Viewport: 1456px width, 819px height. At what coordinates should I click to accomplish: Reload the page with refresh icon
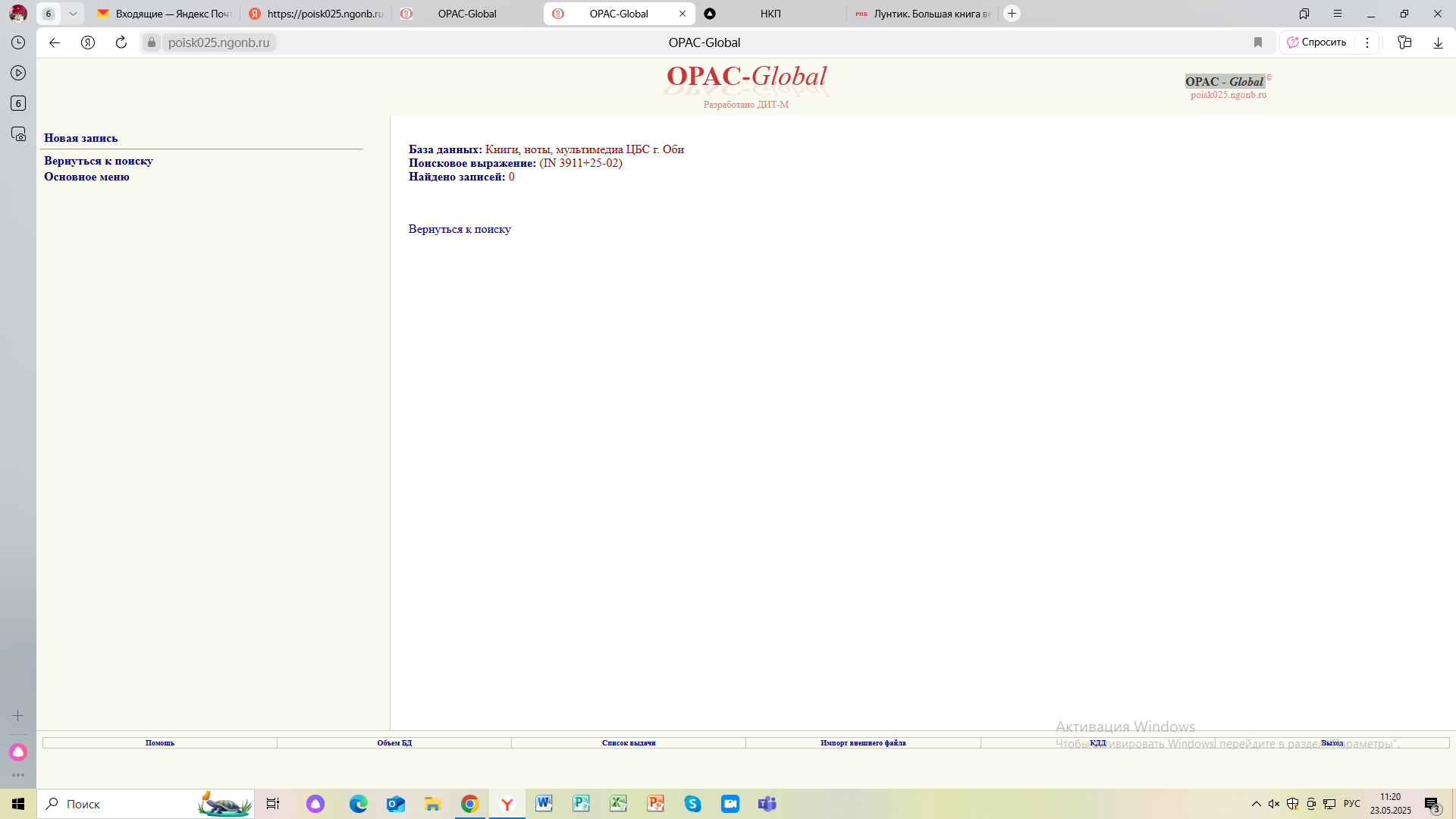pyautogui.click(x=121, y=42)
